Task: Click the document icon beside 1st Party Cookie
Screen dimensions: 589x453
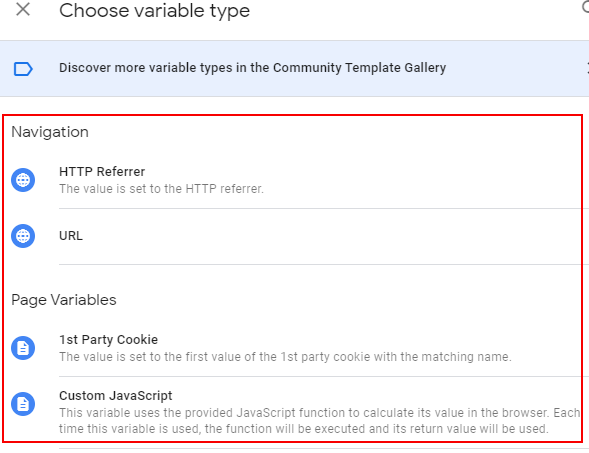Action: [x=23, y=348]
